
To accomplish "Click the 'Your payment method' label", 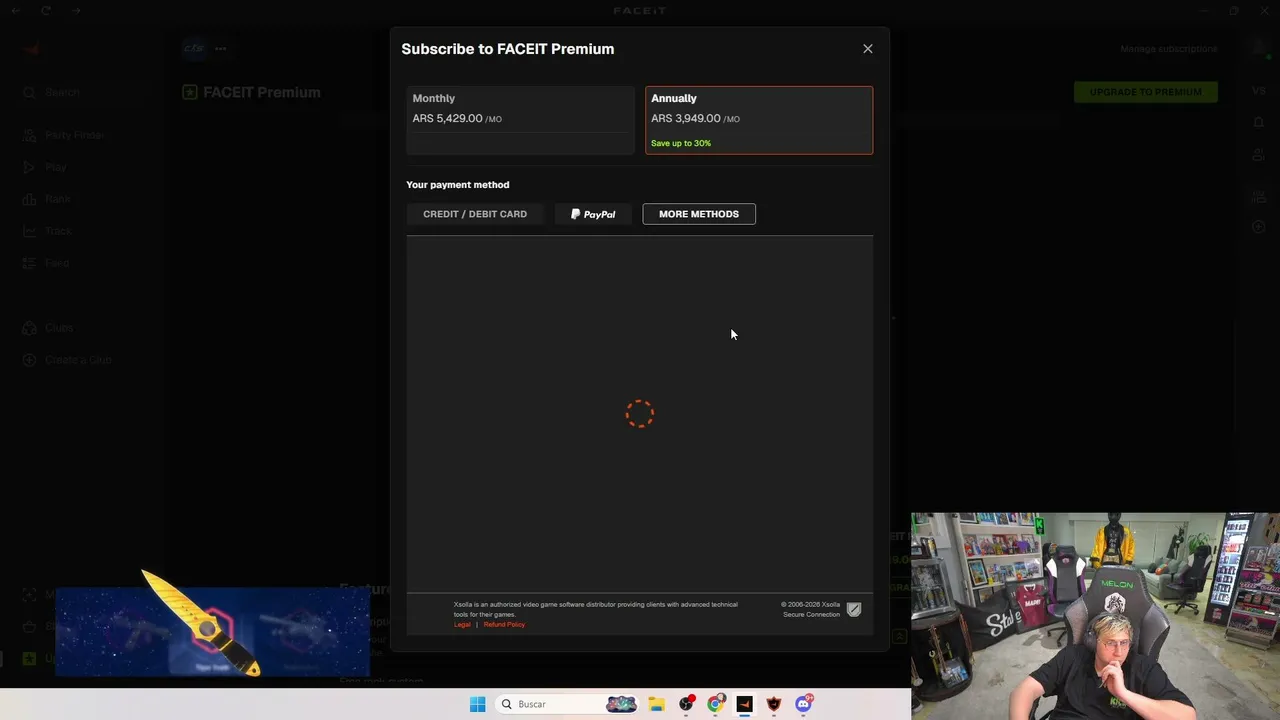I will (x=458, y=185).
